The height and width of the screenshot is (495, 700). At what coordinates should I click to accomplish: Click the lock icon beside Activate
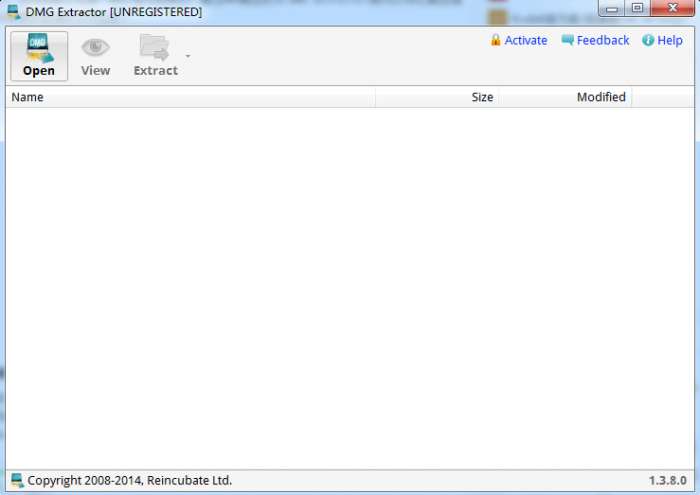(x=496, y=40)
